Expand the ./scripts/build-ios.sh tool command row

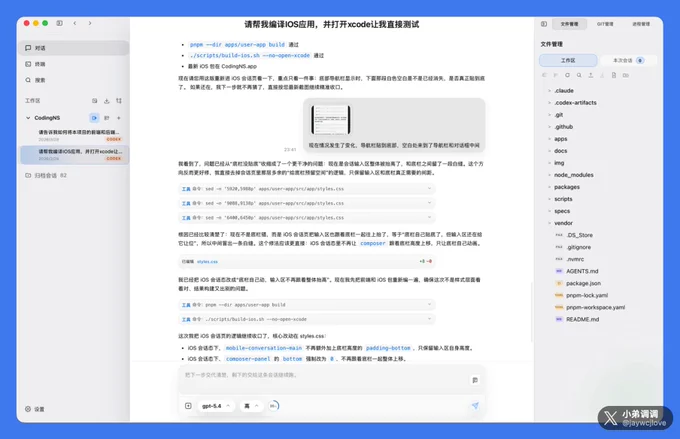[x=307, y=319]
